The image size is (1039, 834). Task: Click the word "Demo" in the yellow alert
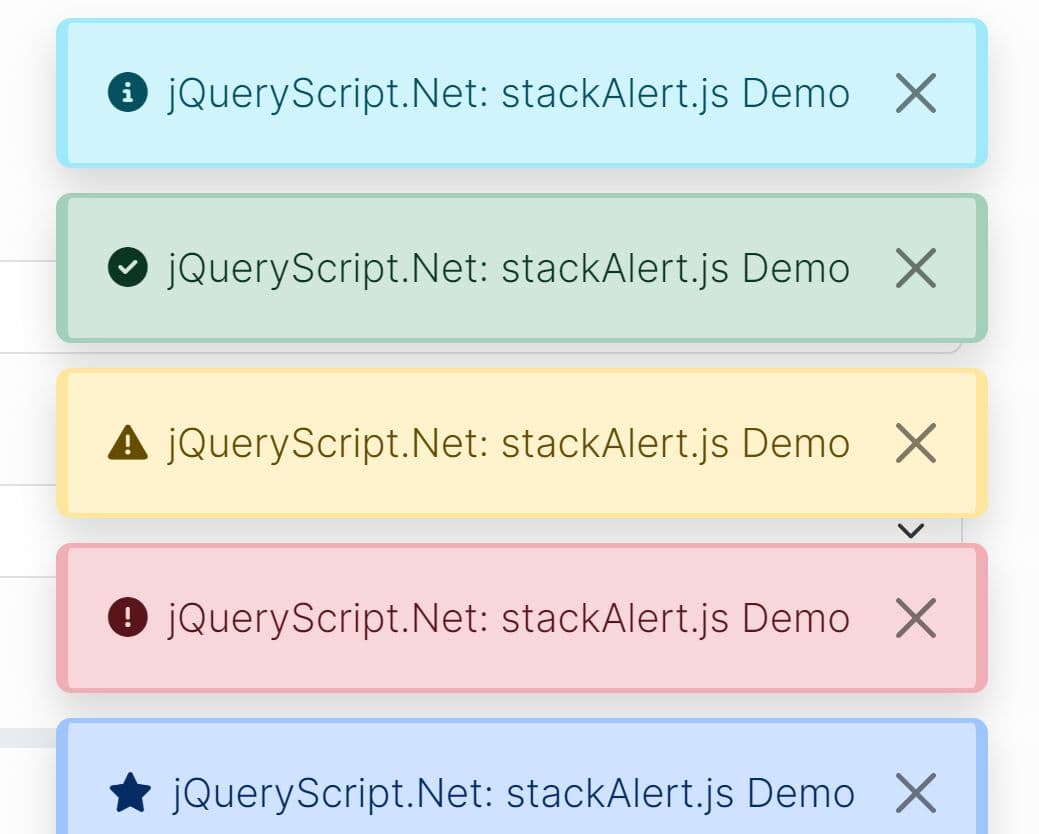pos(796,444)
